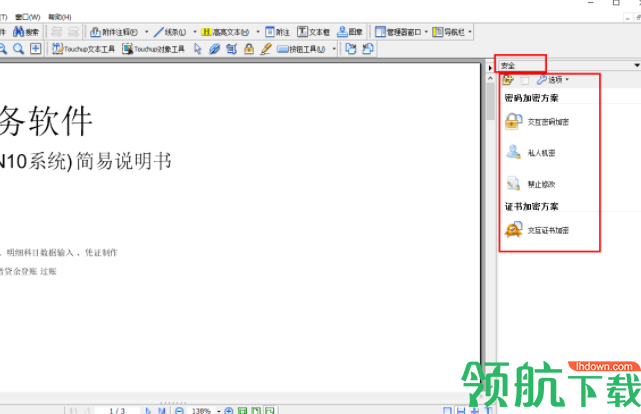Jump to the last page
The image size is (641, 414).
[162, 410]
